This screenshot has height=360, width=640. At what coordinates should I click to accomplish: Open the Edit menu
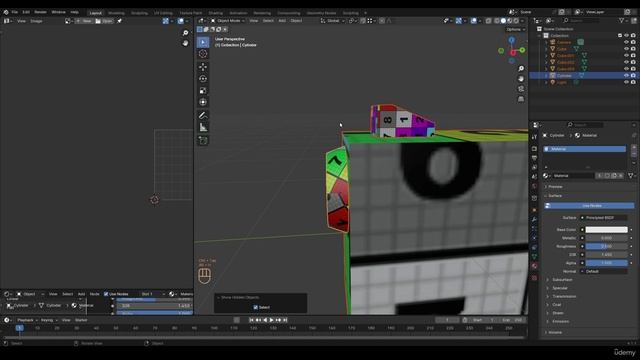point(26,12)
